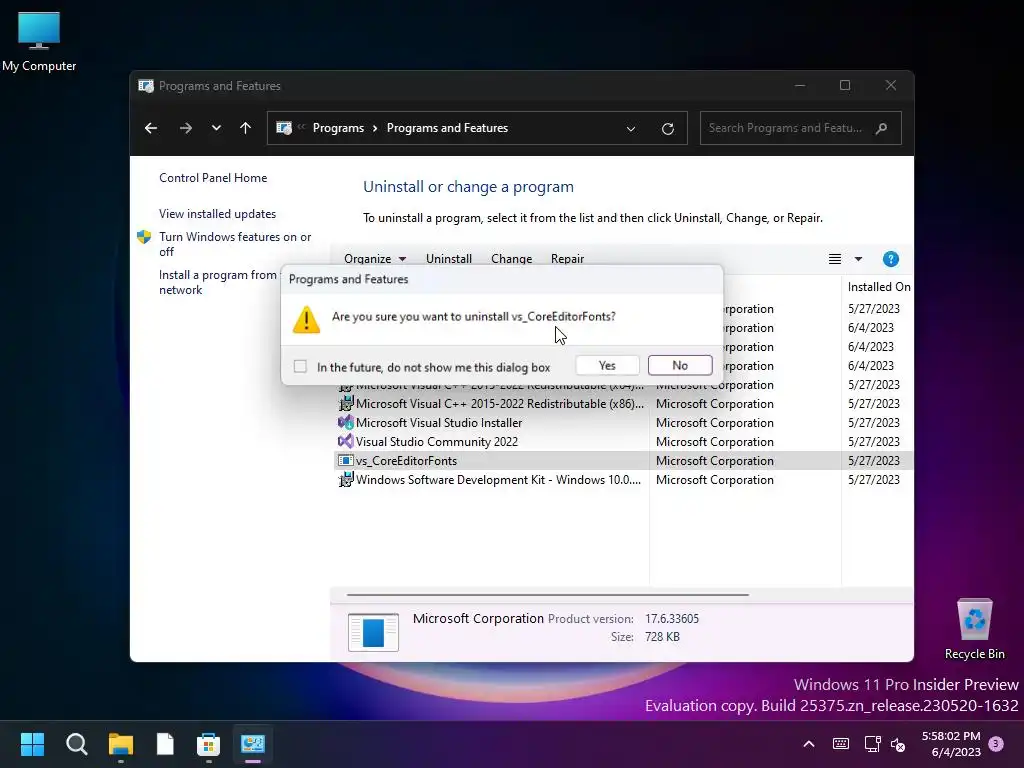
Task: Confirm uninstall by clicking Yes
Action: point(607,366)
